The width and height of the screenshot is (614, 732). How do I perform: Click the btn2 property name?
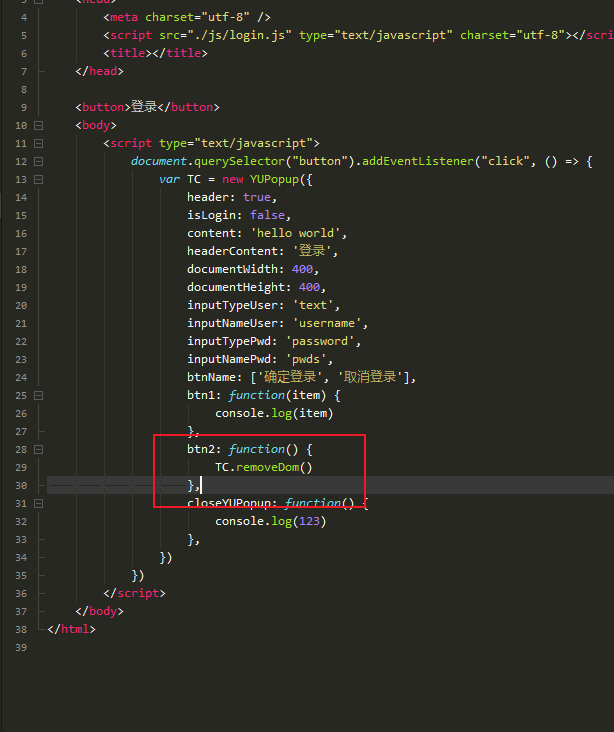coord(201,449)
